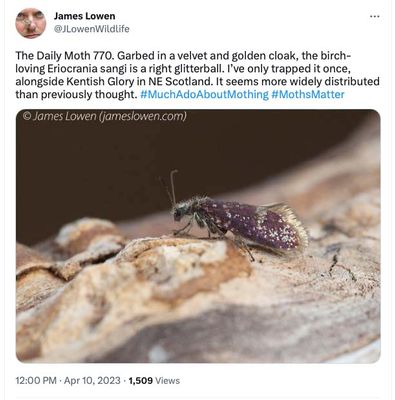Open the moth photo in full view
The width and height of the screenshot is (395, 400).
coord(198,236)
